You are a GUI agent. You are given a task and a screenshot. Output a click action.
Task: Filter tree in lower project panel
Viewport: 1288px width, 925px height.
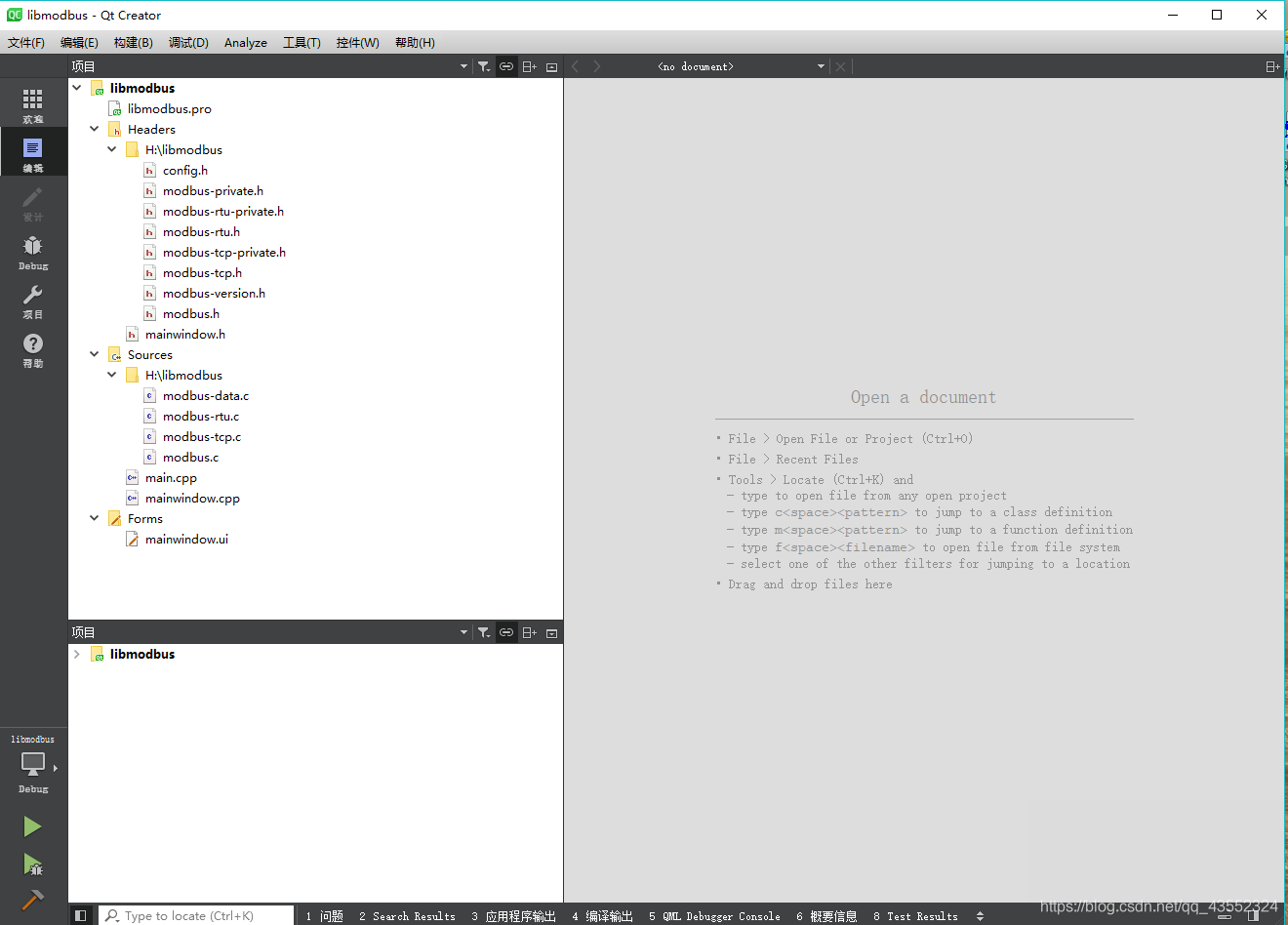click(x=484, y=632)
